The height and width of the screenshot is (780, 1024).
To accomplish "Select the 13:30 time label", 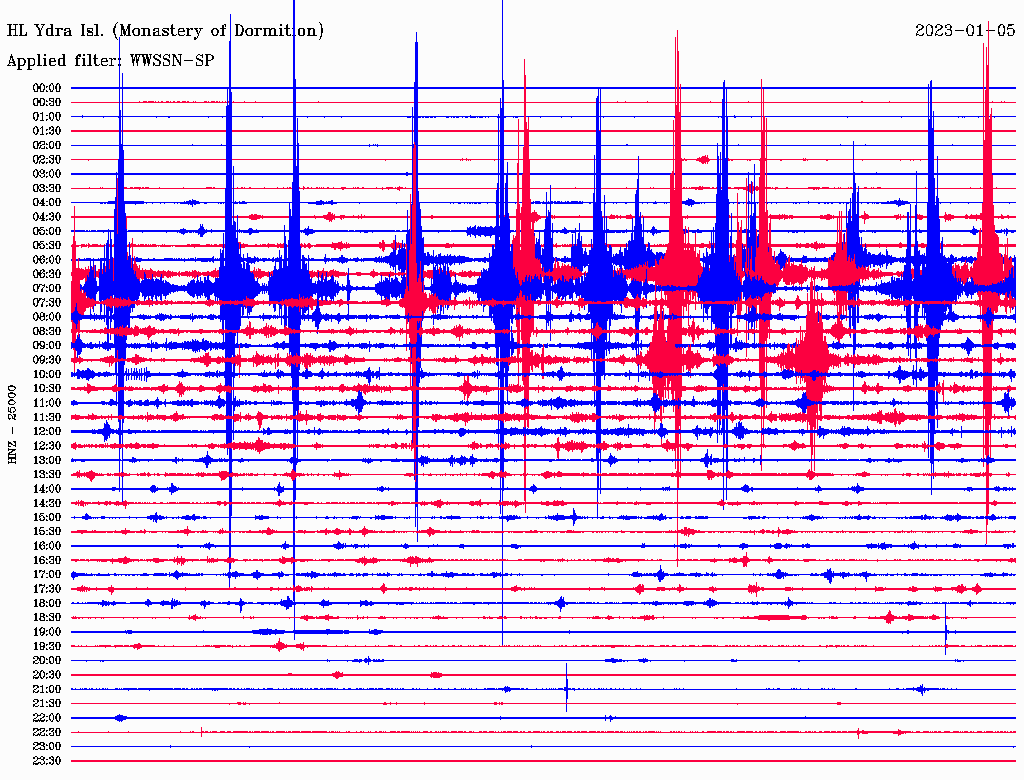I will click(x=47, y=475).
